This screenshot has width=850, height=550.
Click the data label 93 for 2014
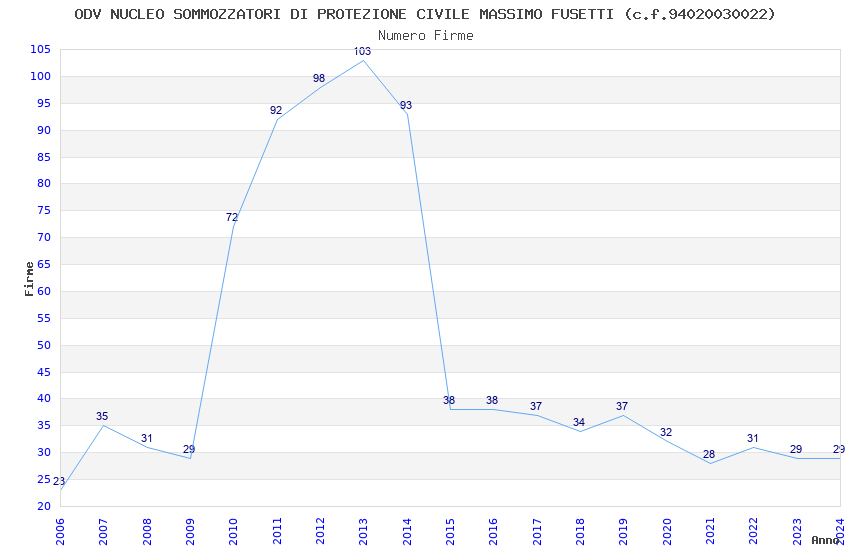405,105
